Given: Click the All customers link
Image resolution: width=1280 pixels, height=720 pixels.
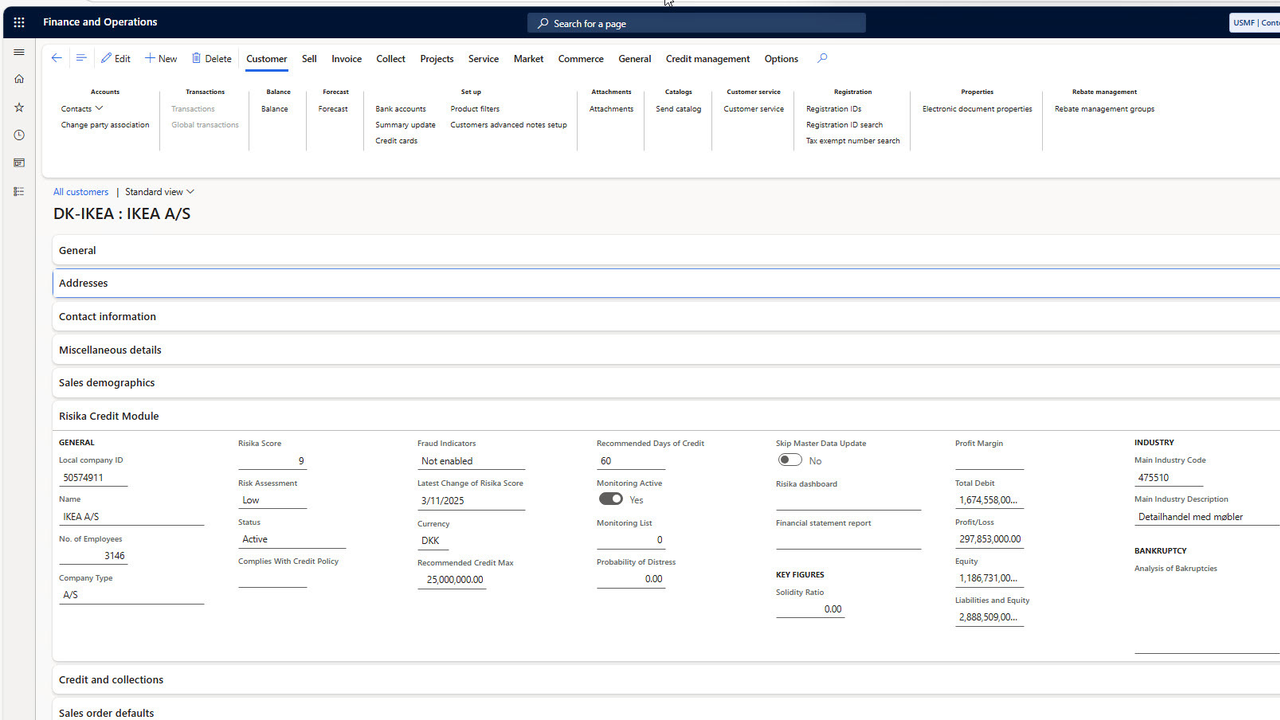Looking at the screenshot, I should point(81,192).
